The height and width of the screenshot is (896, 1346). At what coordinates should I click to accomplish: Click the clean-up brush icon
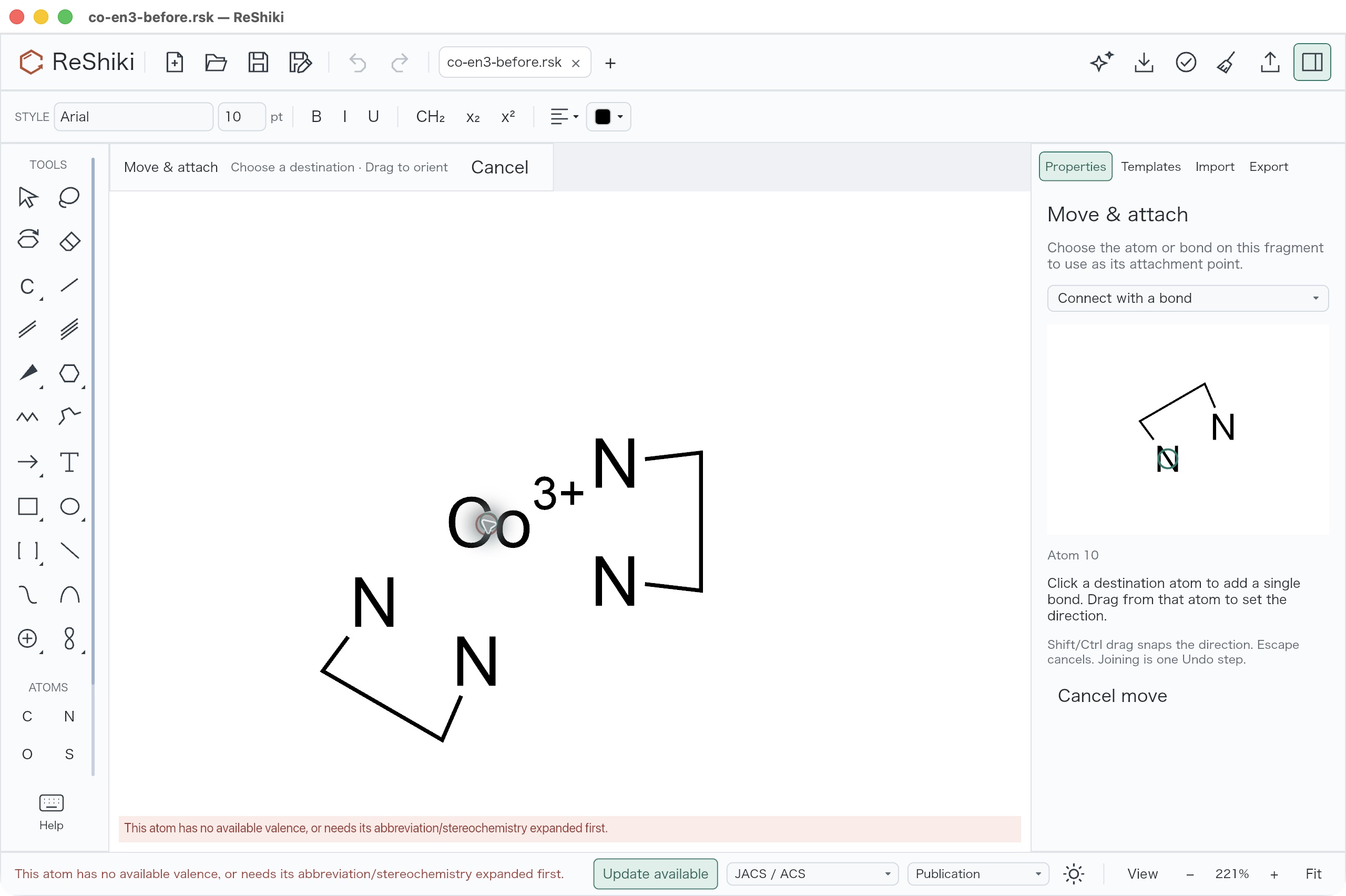point(1227,62)
